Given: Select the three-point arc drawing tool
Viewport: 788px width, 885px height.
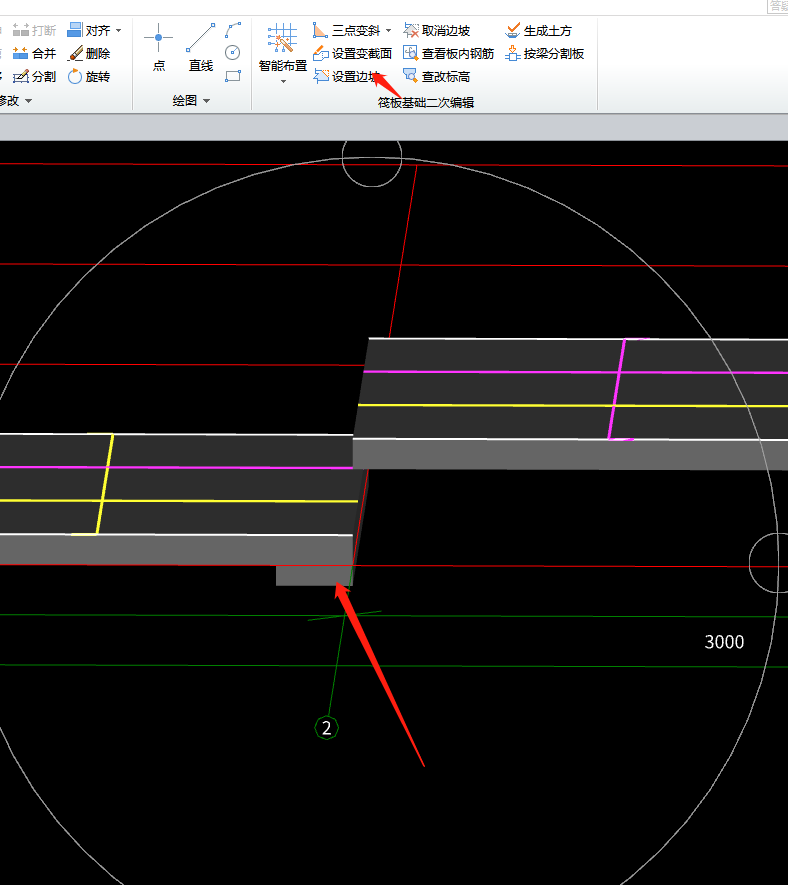Looking at the screenshot, I should 233,30.
